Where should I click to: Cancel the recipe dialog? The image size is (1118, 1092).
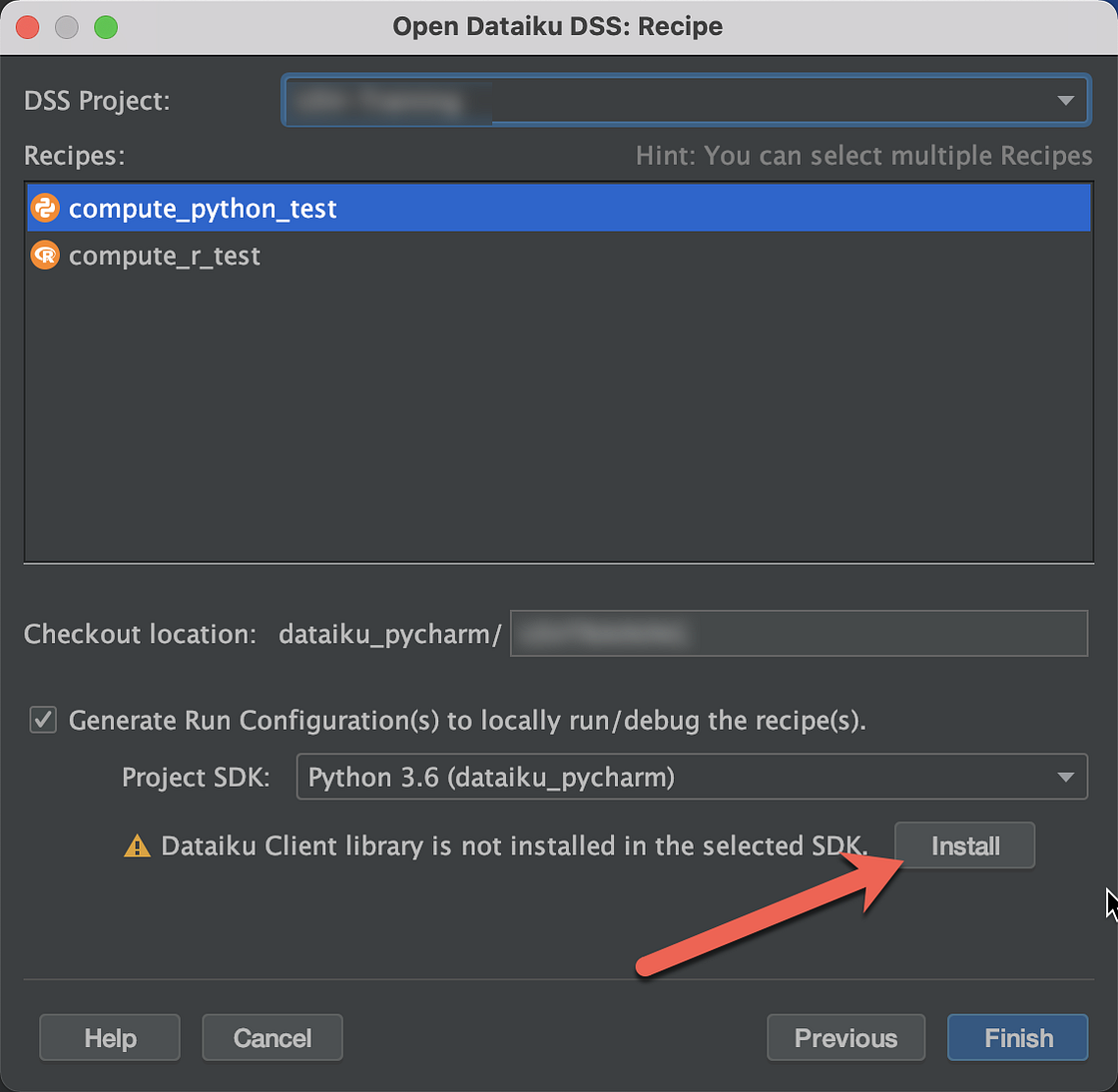(x=272, y=1037)
